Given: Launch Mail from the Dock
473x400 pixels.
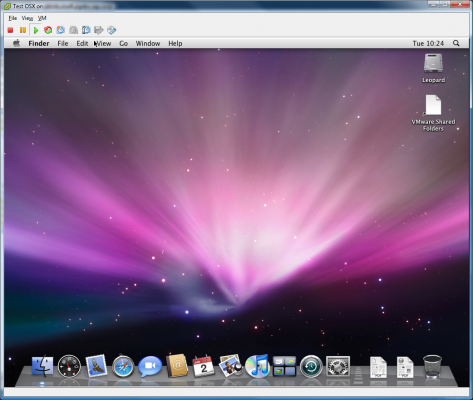Looking at the screenshot, I should (96, 366).
